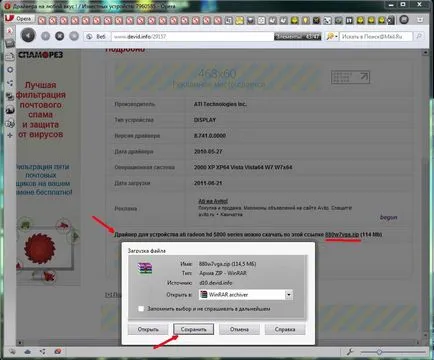Switch to the lightbulb icon tab
Image resolution: width=434 pixels, height=360 pixels.
coord(305,20)
